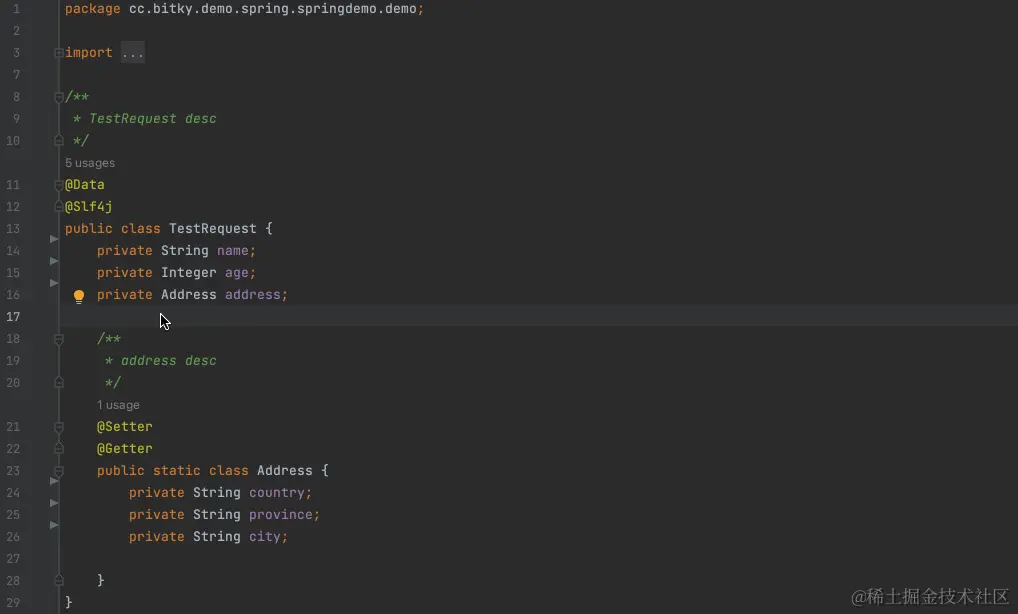This screenshot has height=614, width=1018.
Task: Click the @Slf4j annotation
Action: [x=88, y=206]
